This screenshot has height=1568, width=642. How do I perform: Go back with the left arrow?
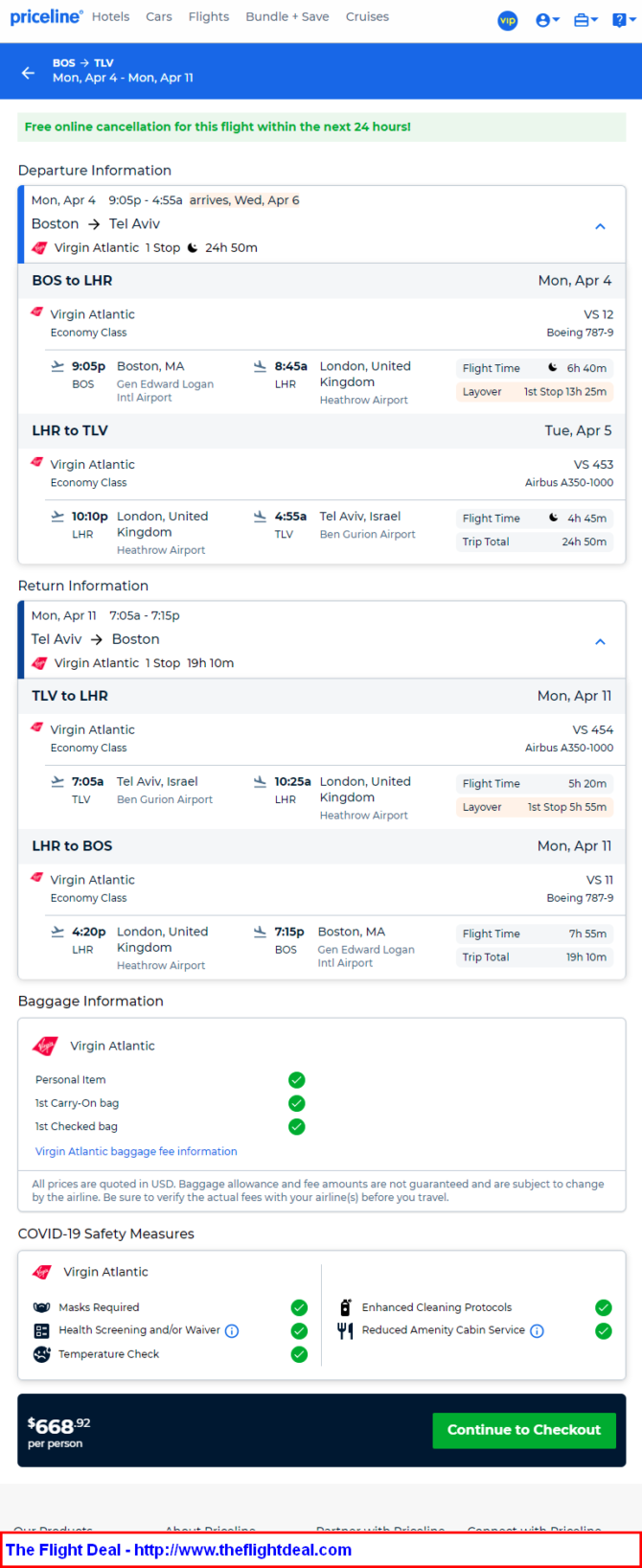28,72
